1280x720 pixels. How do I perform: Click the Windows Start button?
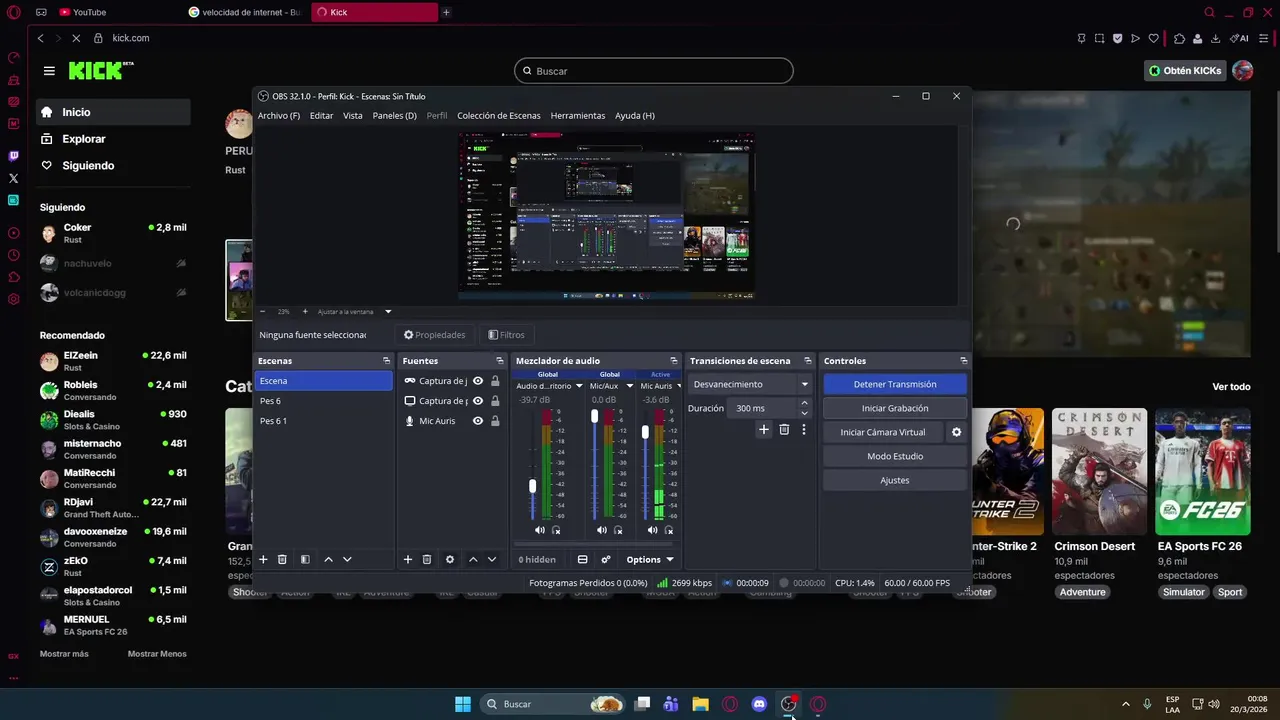463,704
